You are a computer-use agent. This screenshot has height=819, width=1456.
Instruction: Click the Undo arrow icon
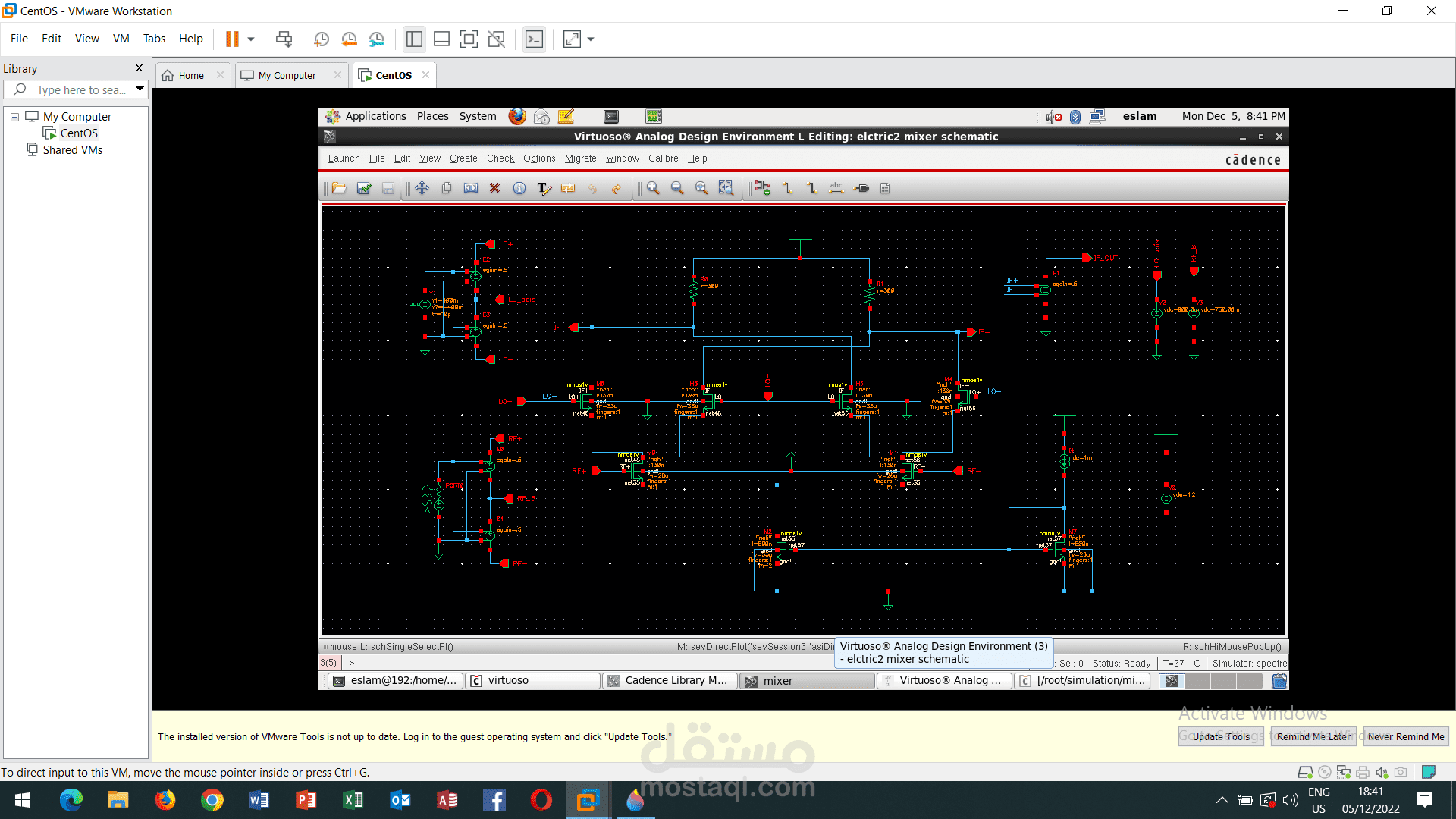coord(592,188)
